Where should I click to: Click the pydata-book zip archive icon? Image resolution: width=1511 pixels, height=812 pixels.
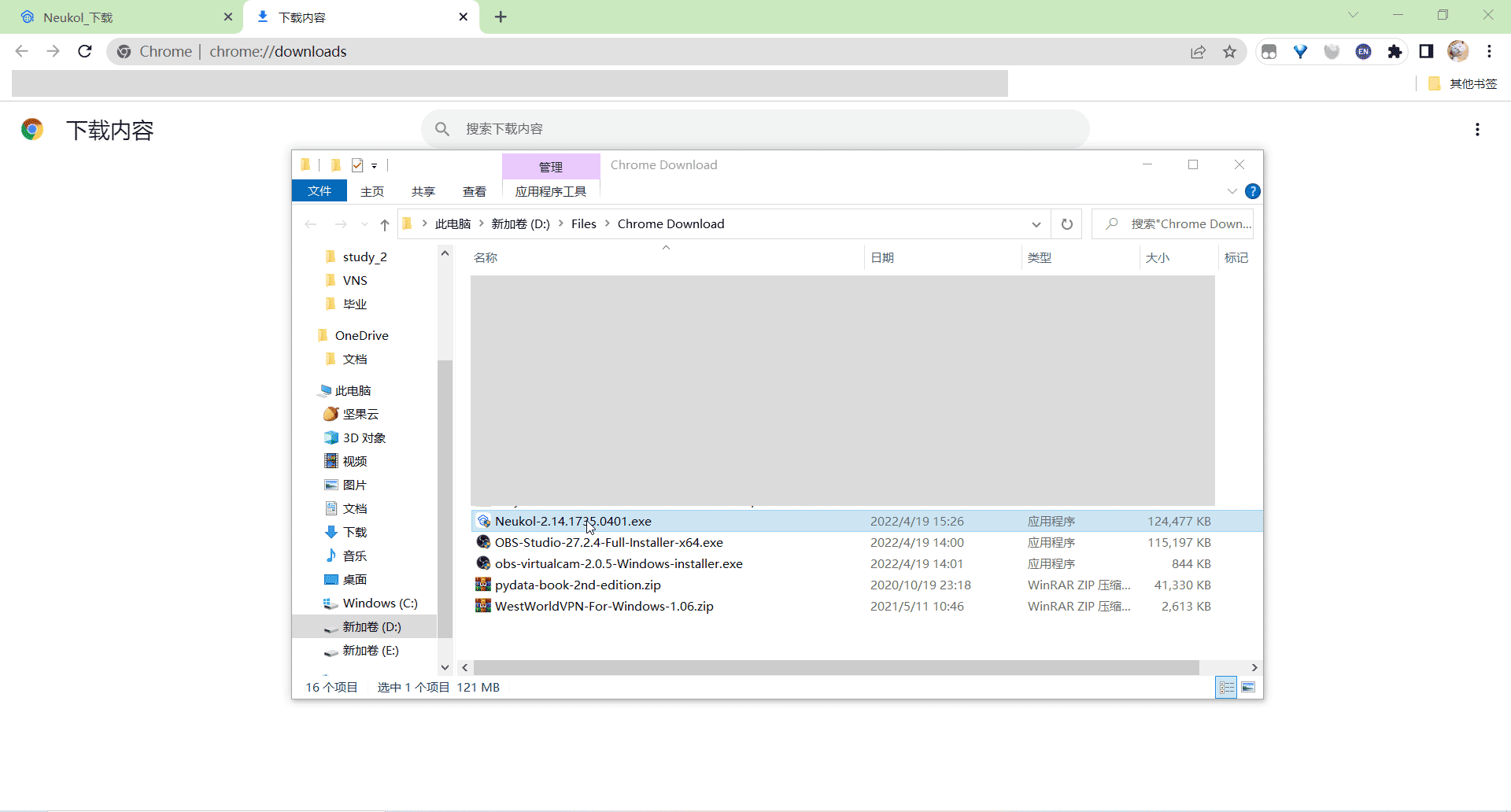483,585
